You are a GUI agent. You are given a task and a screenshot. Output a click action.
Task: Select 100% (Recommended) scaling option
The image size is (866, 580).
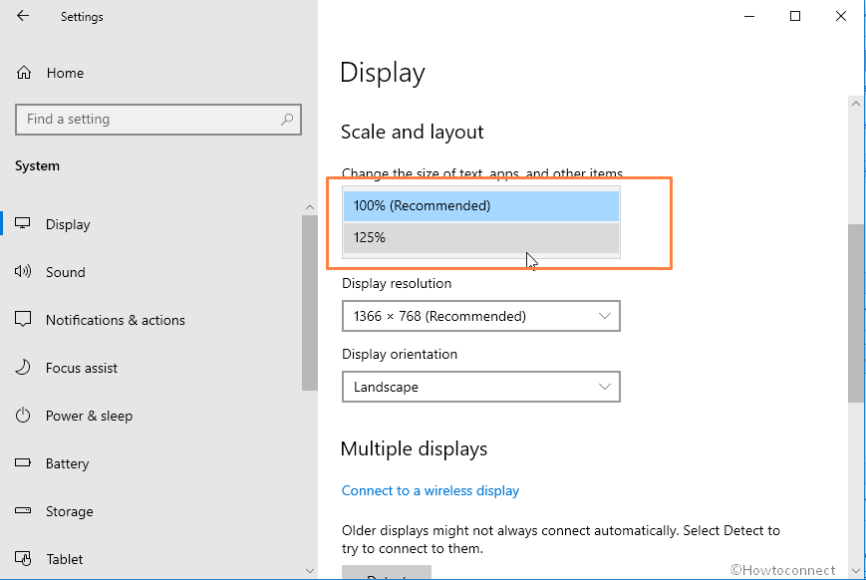[481, 205]
